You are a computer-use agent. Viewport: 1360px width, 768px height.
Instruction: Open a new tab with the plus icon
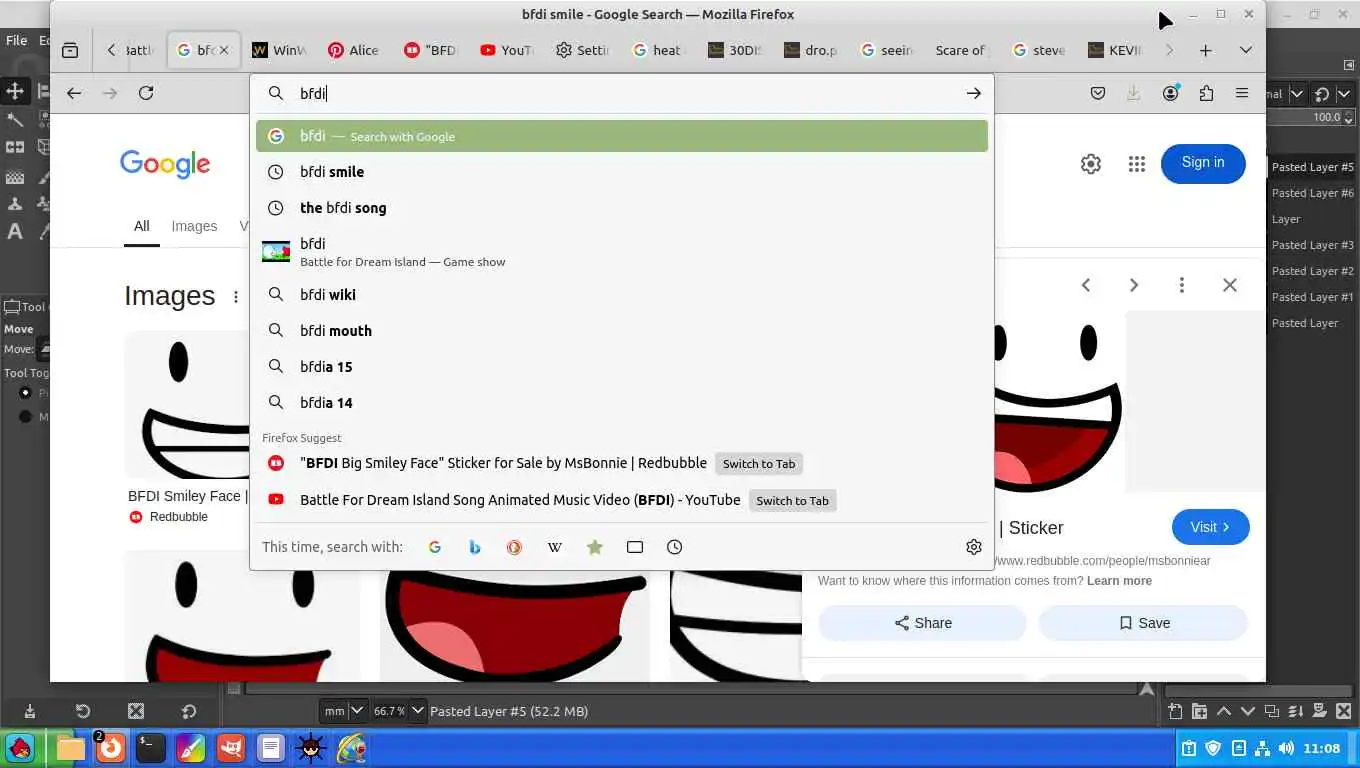click(1206, 50)
